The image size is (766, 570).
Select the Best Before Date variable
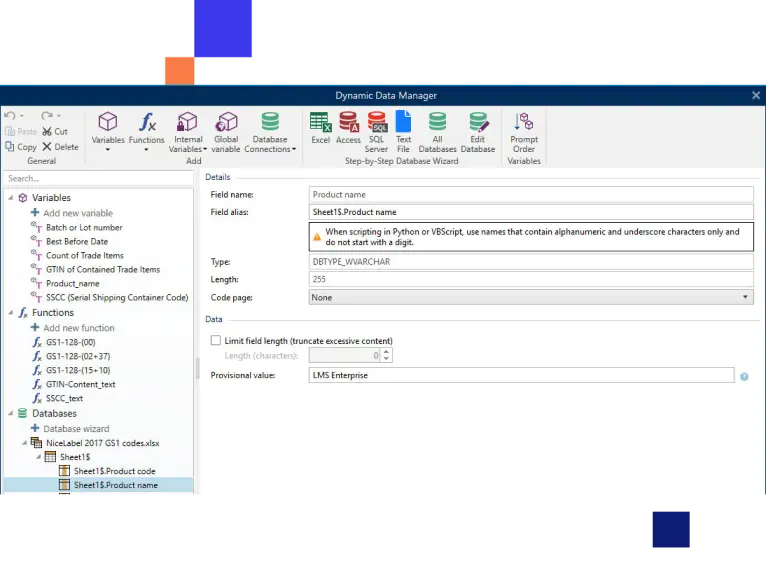(x=76, y=242)
